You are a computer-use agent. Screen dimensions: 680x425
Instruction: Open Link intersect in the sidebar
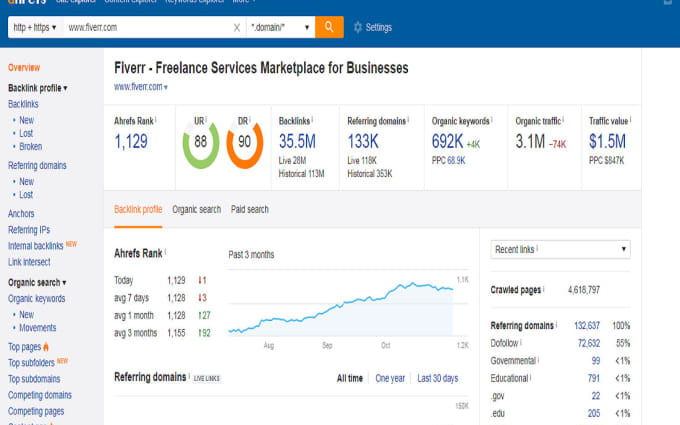click(x=29, y=262)
